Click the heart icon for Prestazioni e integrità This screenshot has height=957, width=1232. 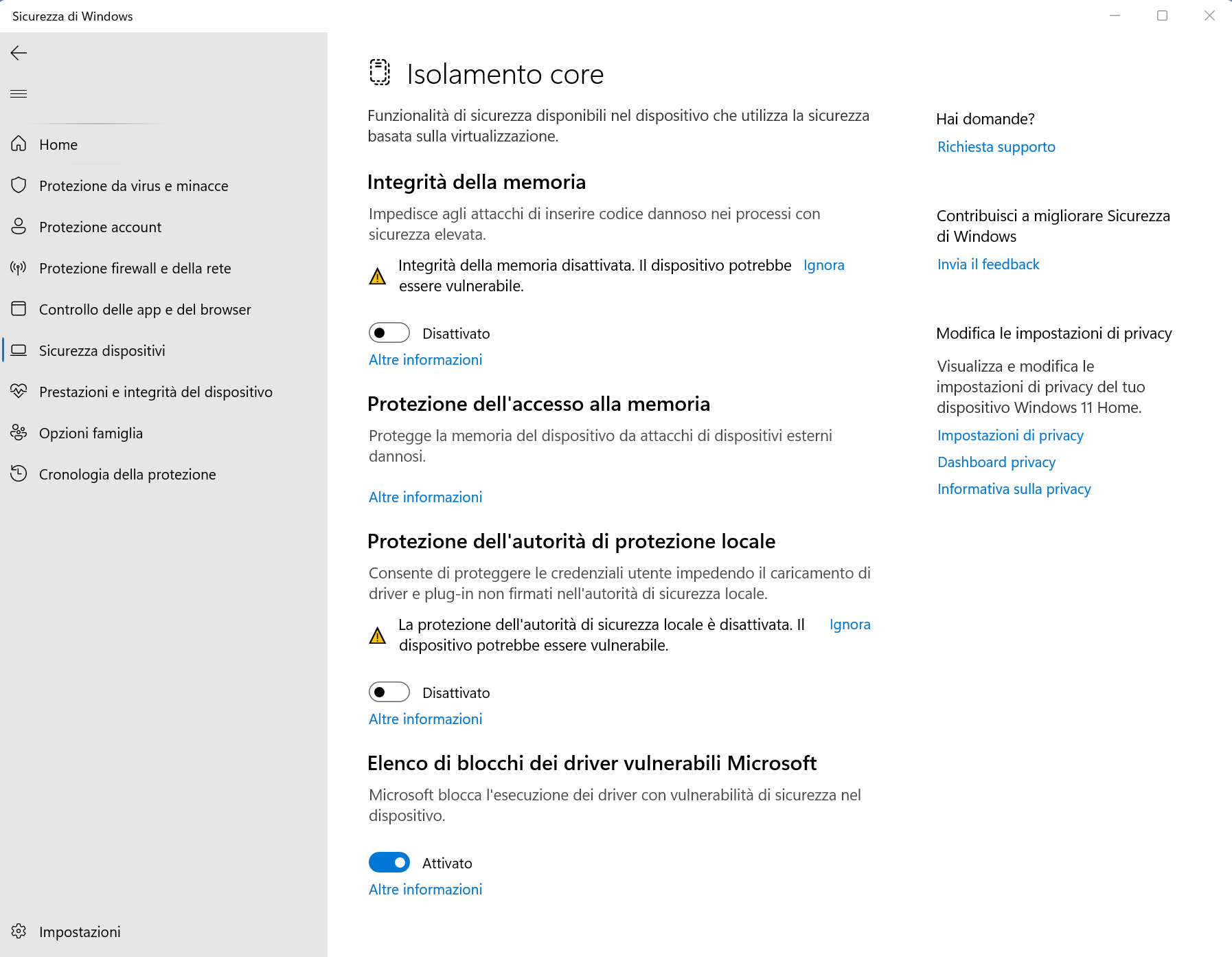point(19,392)
